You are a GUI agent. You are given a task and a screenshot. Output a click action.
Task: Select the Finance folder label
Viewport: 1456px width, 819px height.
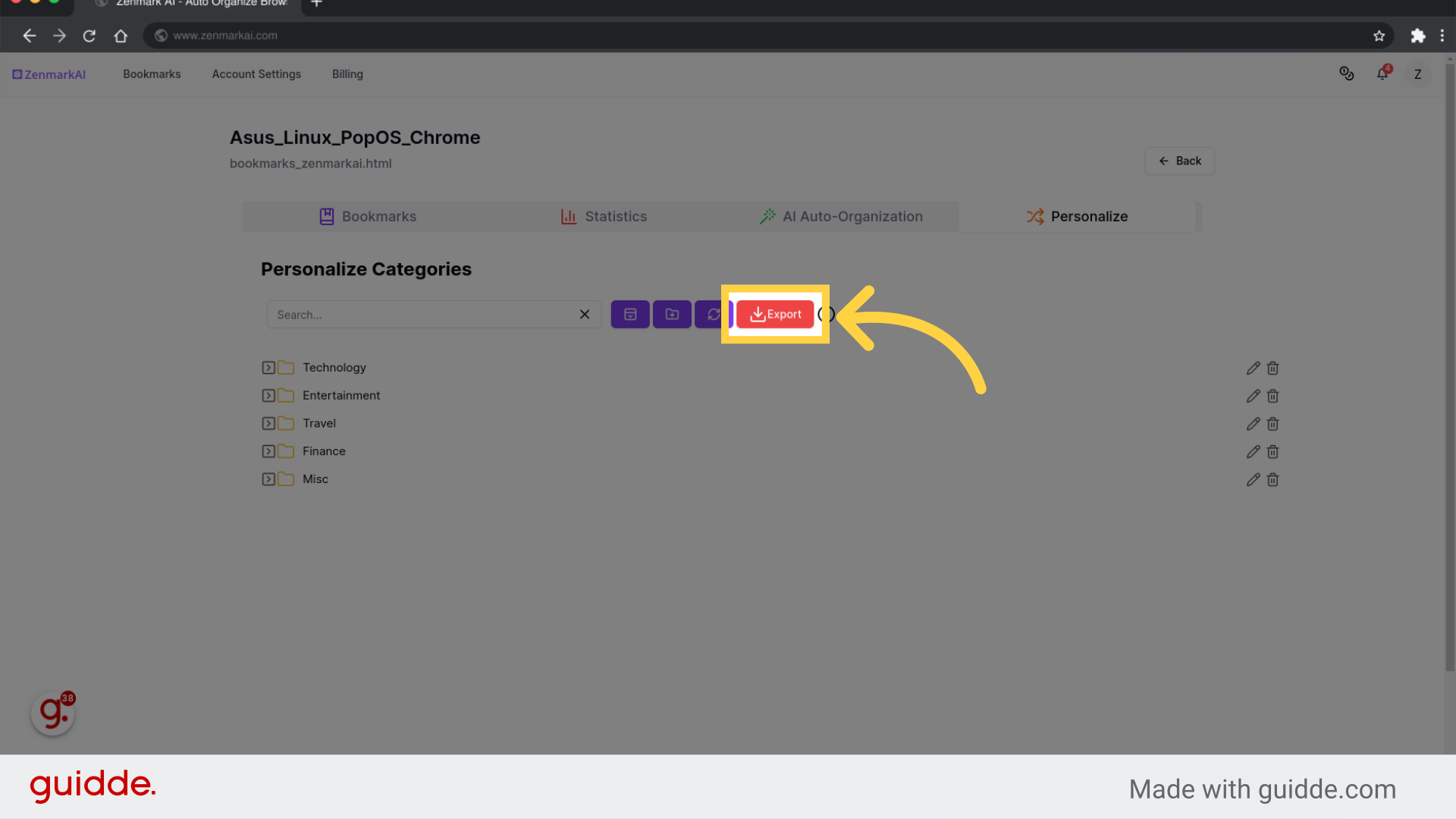pyautogui.click(x=324, y=451)
